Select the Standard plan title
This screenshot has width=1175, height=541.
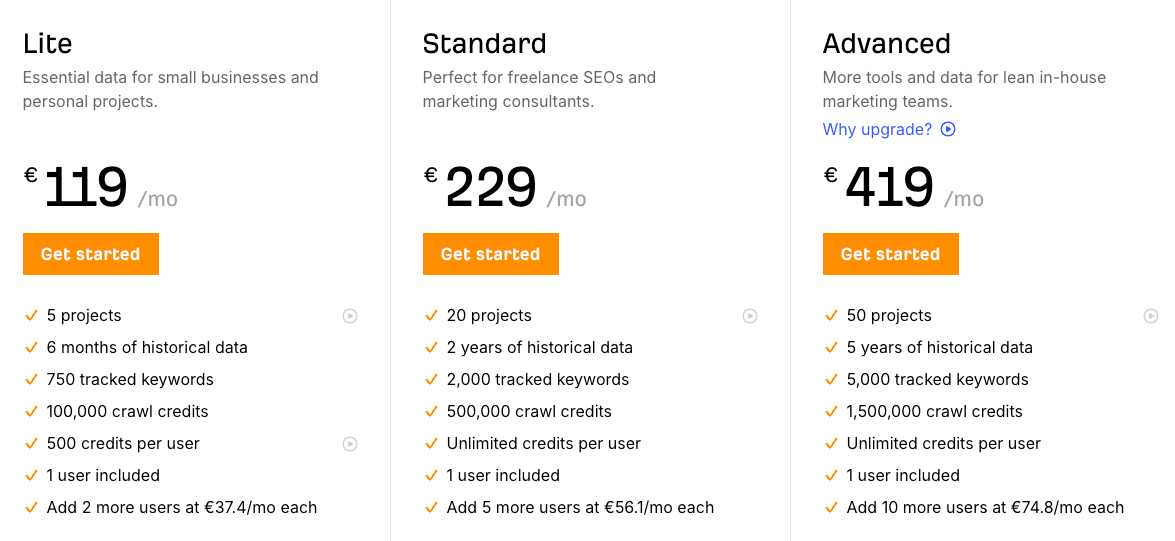click(x=484, y=44)
